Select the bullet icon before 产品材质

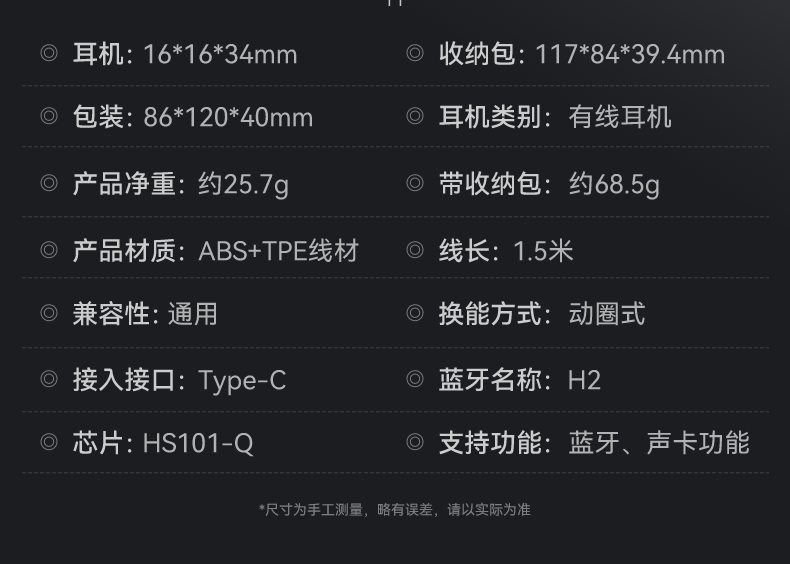(x=49, y=249)
